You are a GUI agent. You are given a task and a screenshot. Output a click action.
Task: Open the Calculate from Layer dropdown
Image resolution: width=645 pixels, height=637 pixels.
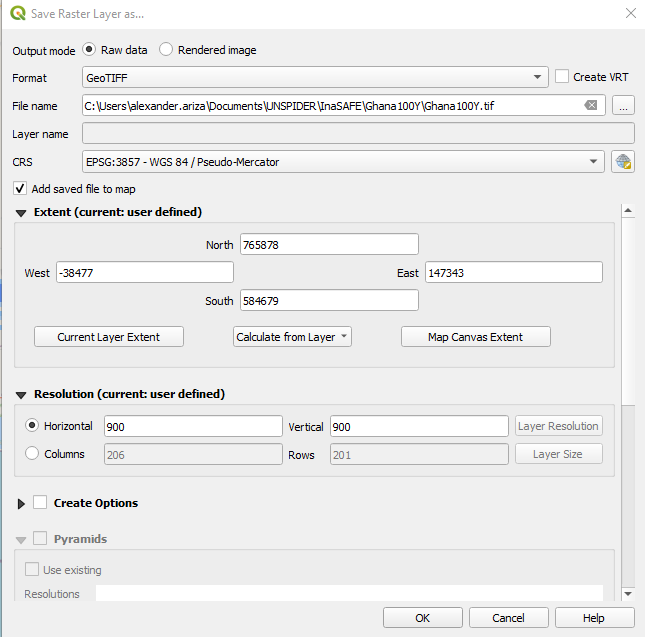tap(292, 337)
